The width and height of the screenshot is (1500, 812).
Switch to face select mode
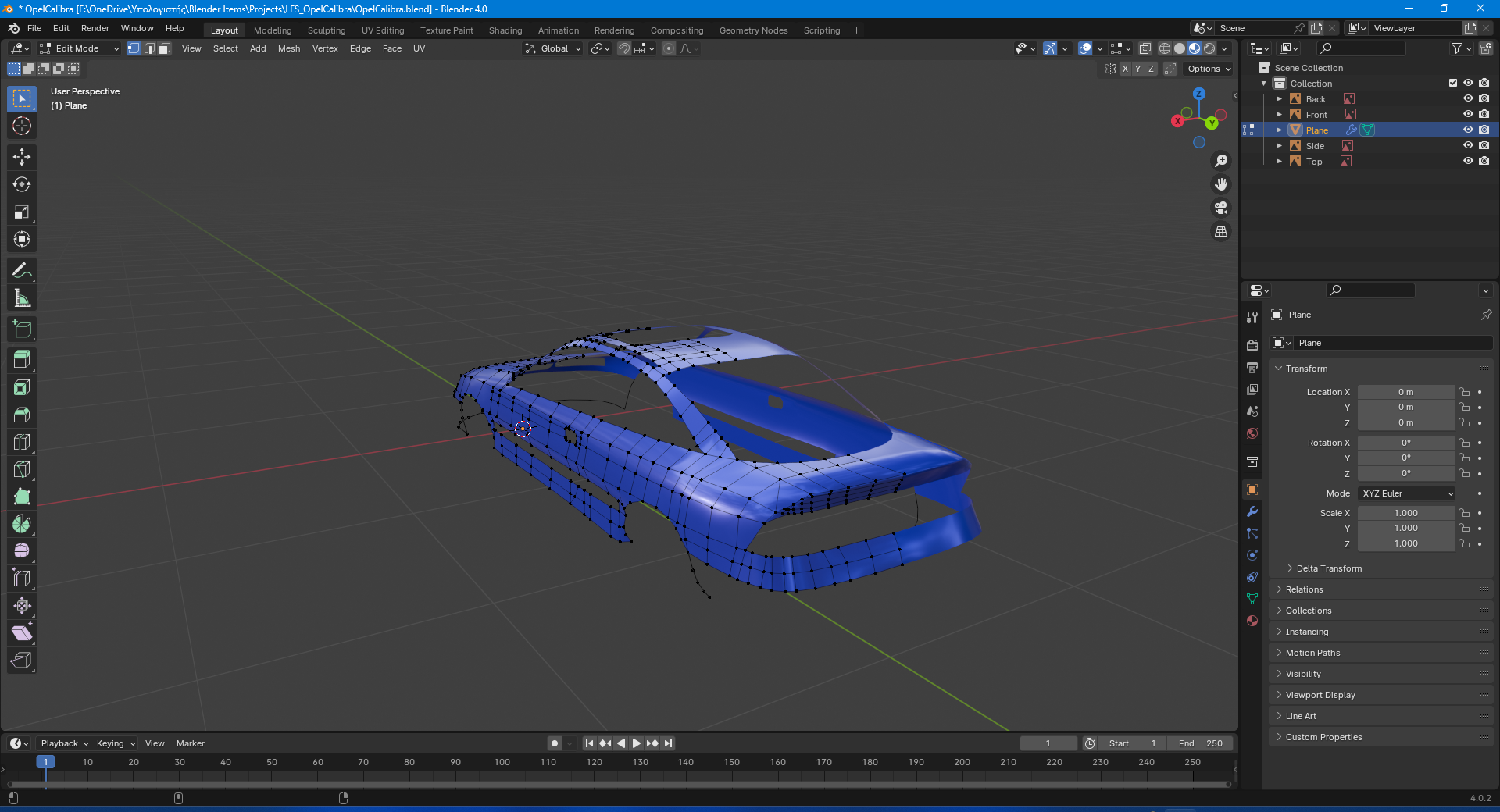pos(164,48)
